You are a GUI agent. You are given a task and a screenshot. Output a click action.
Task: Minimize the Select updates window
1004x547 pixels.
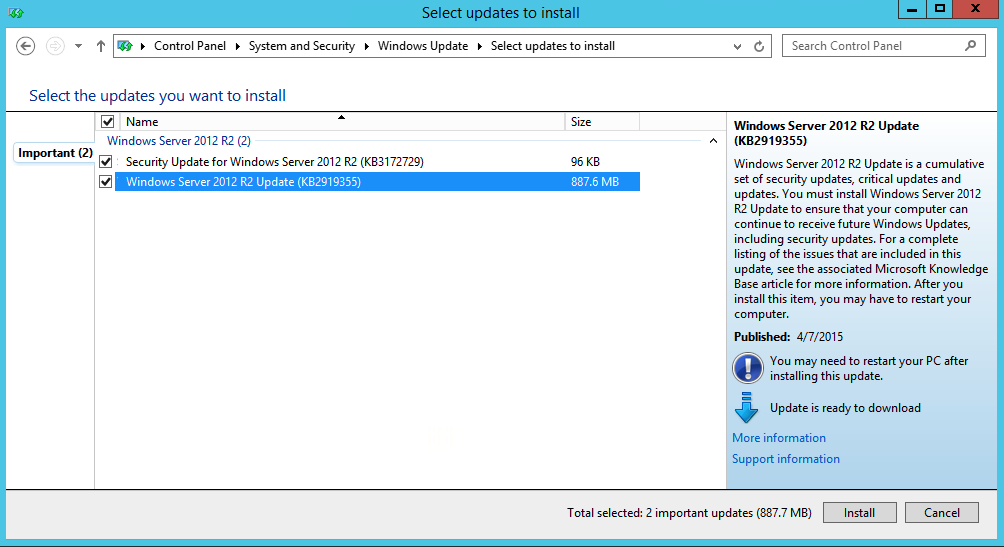912,9
